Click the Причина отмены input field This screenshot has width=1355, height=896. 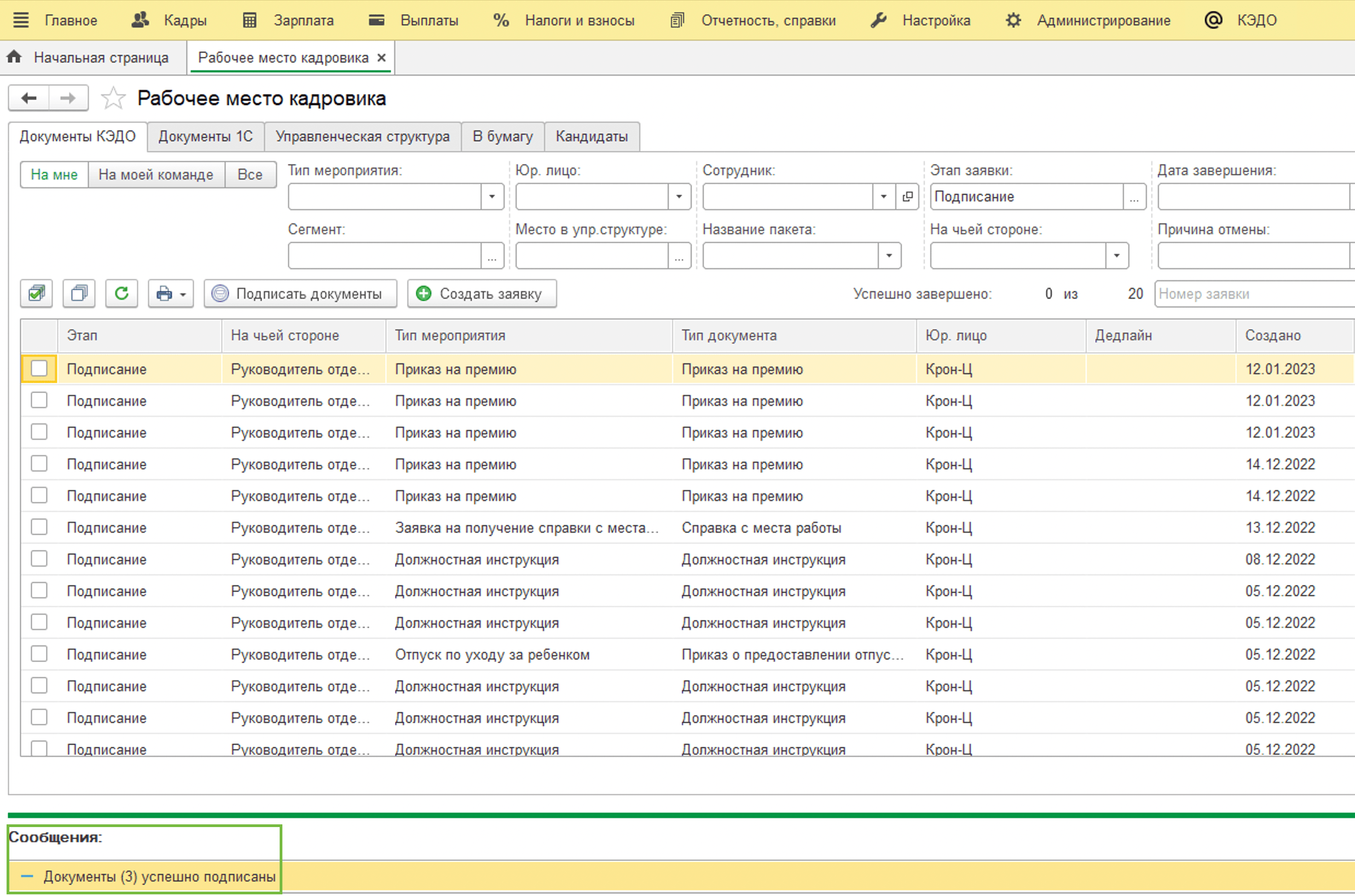(x=1253, y=255)
